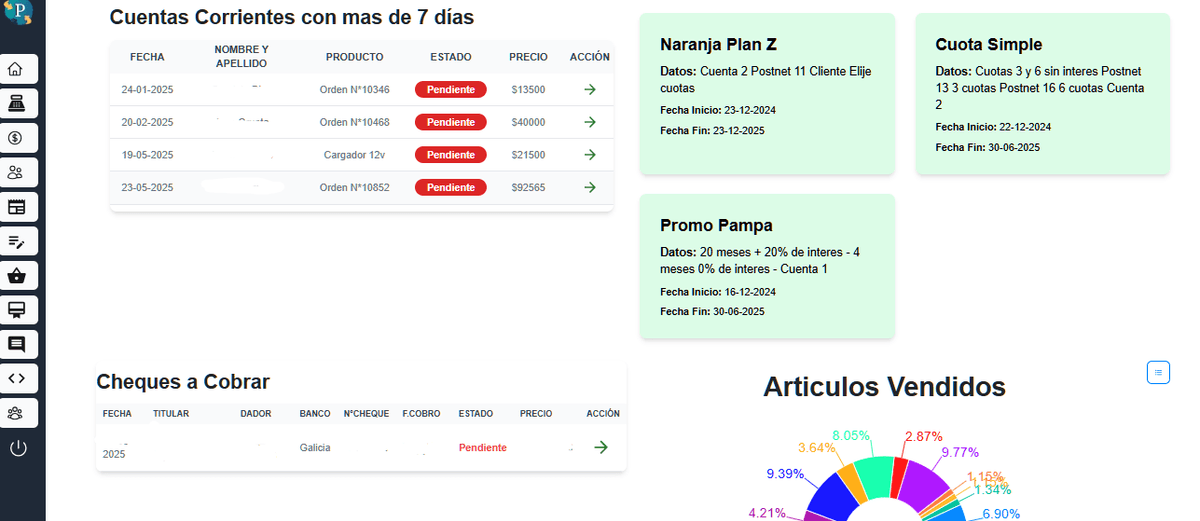Click arrow action for the Galicia cheque
Viewport: 1200px width, 521px height.
point(601,447)
